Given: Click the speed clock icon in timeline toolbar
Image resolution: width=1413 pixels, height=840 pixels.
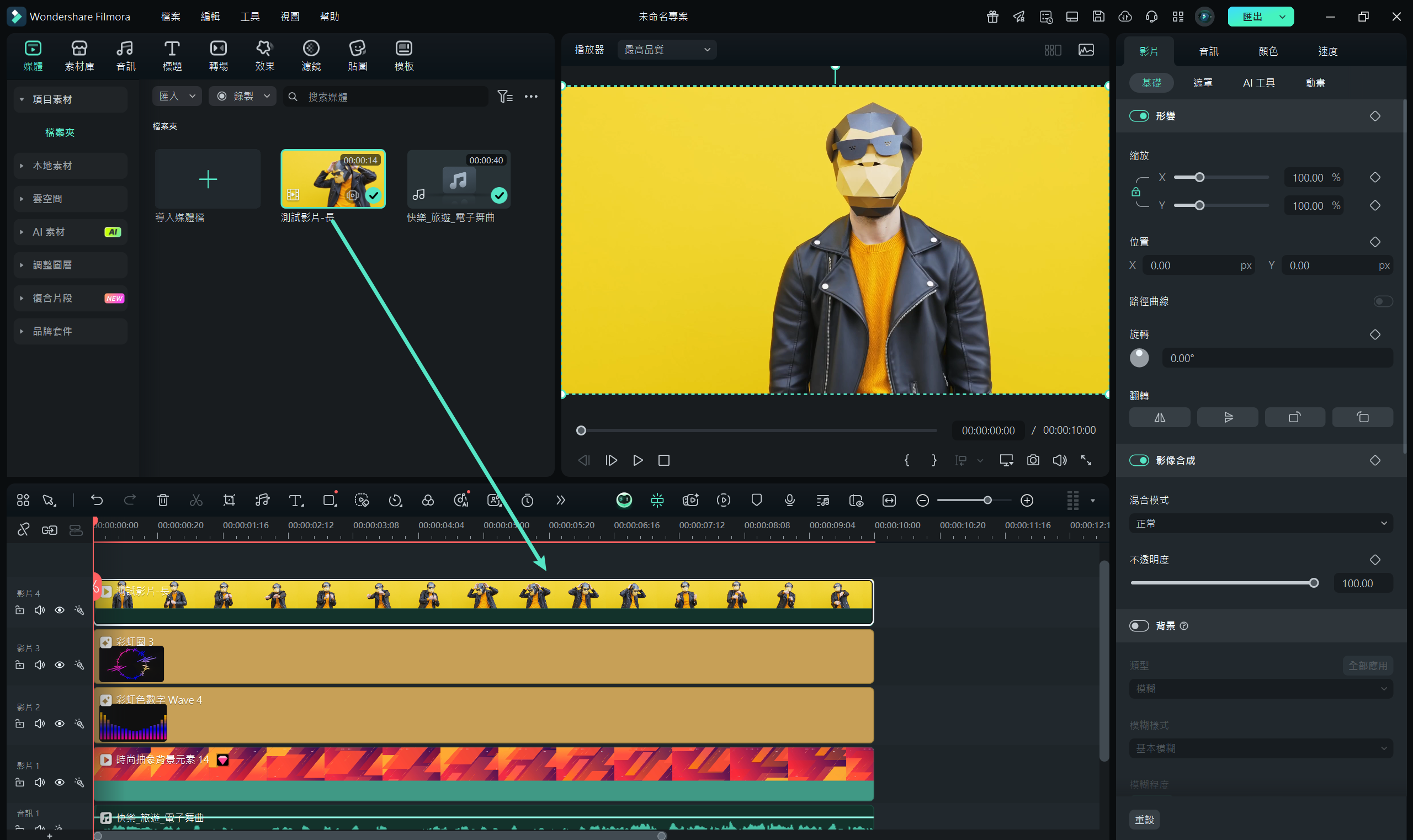Looking at the screenshot, I should [x=395, y=500].
